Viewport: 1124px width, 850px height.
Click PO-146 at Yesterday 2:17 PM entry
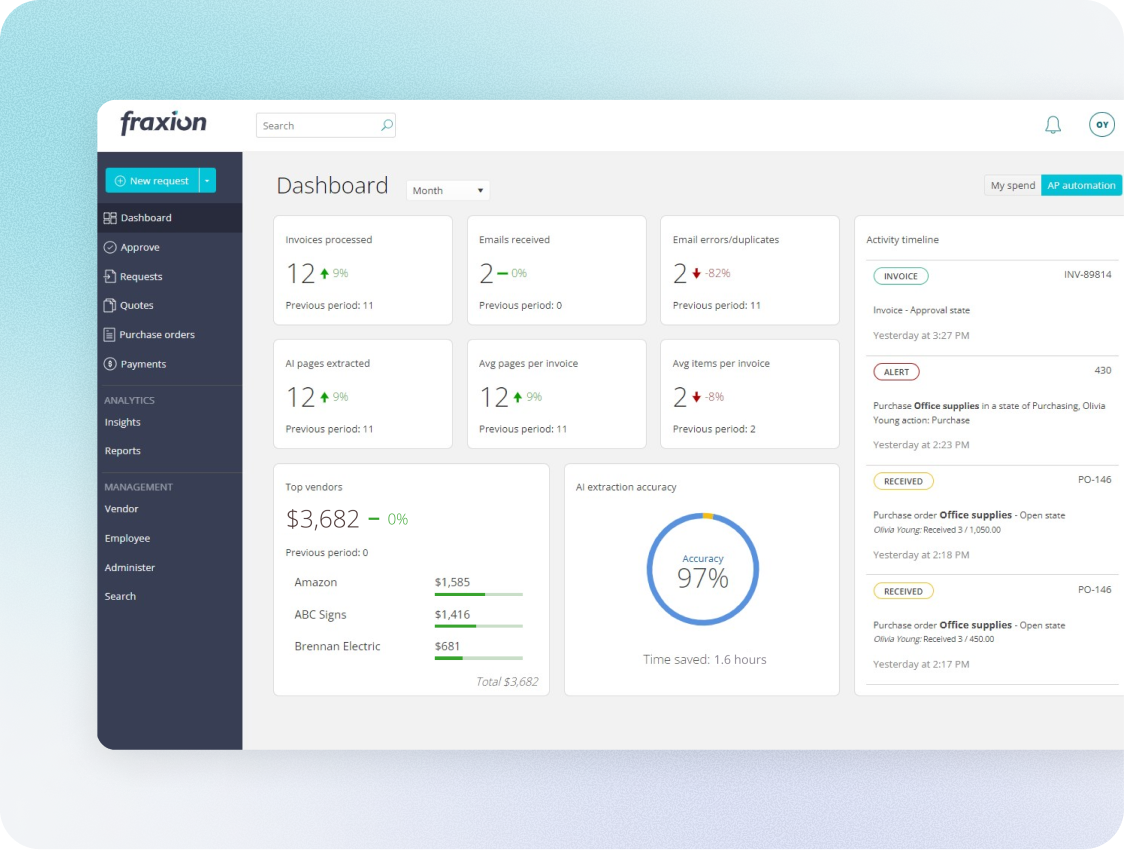click(x=1095, y=589)
